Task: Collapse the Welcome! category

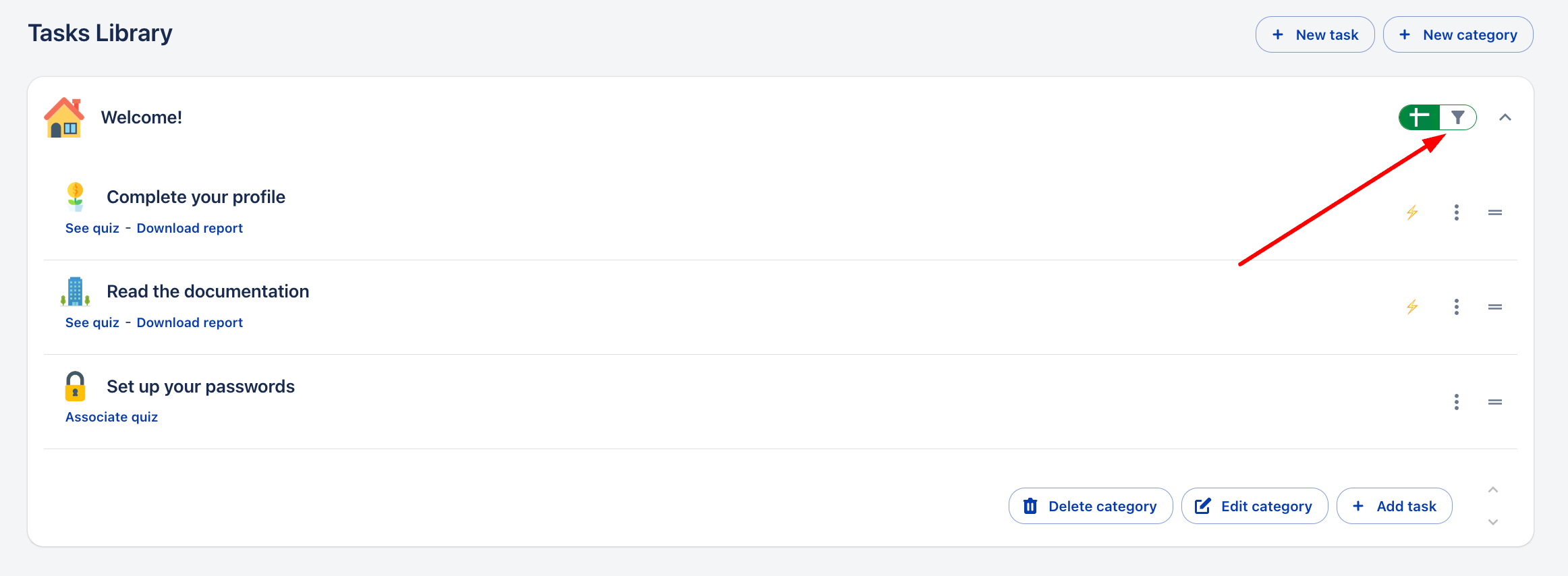Action: tap(1505, 117)
